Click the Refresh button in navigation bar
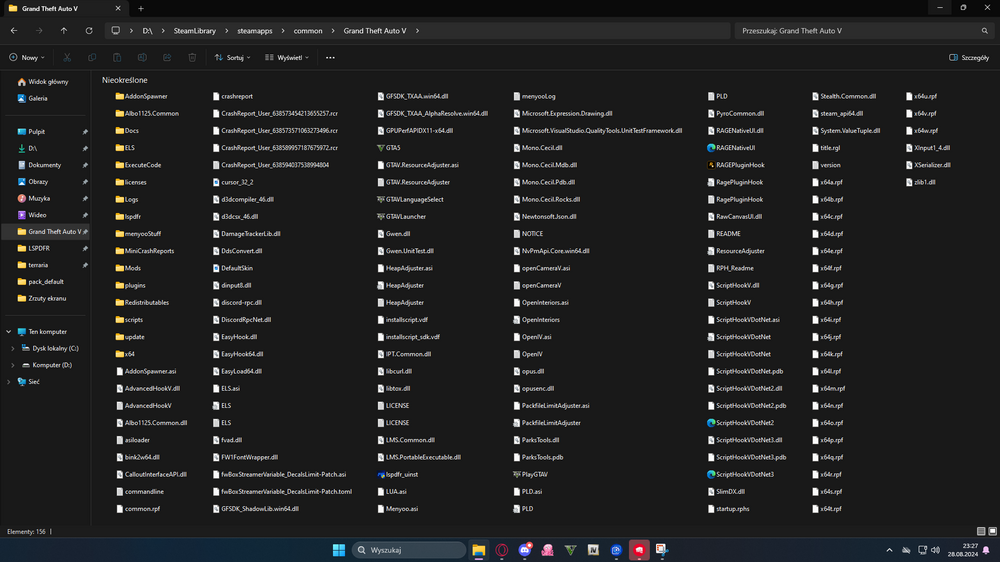 [89, 31]
